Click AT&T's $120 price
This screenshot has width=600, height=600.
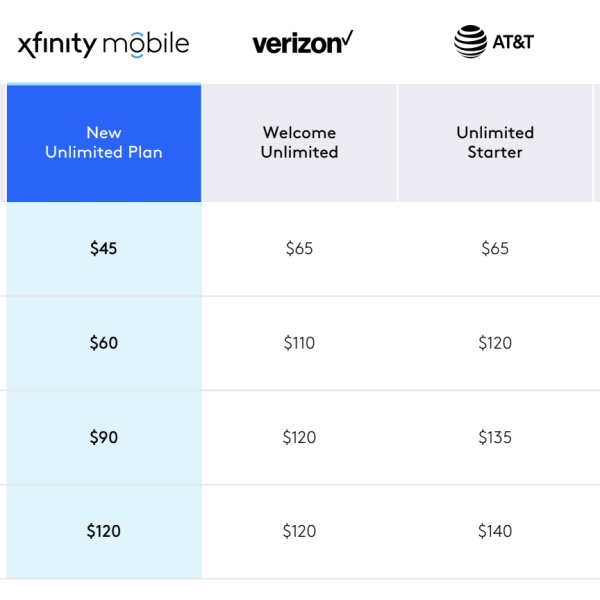(x=495, y=343)
